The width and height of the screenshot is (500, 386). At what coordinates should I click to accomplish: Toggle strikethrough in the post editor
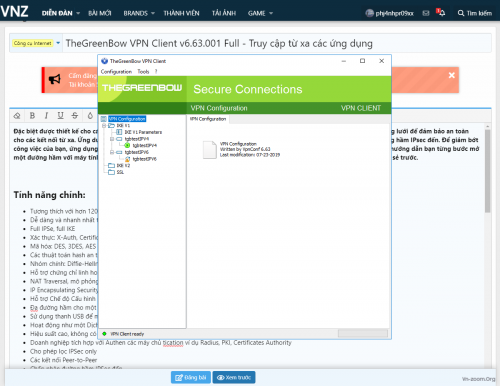[x=75, y=116]
